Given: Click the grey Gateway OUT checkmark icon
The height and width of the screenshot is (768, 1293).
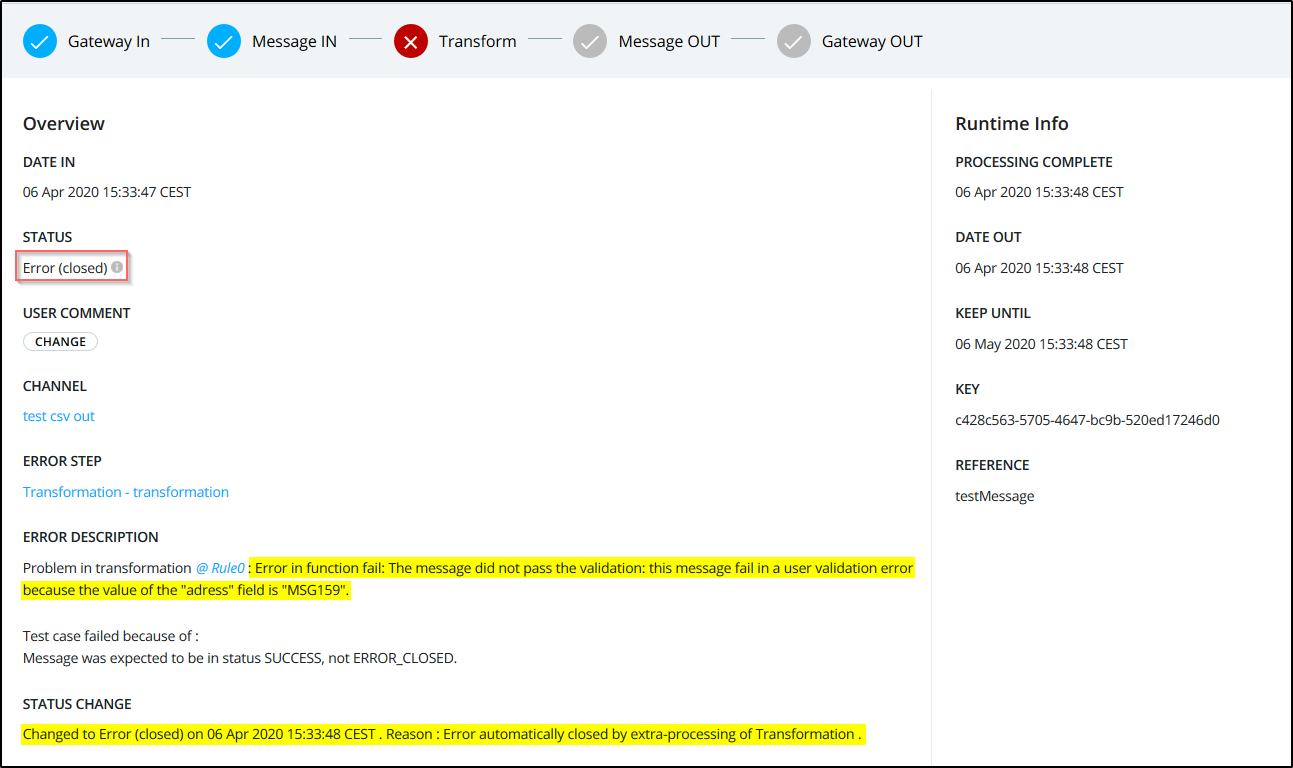Looking at the screenshot, I should (794, 42).
